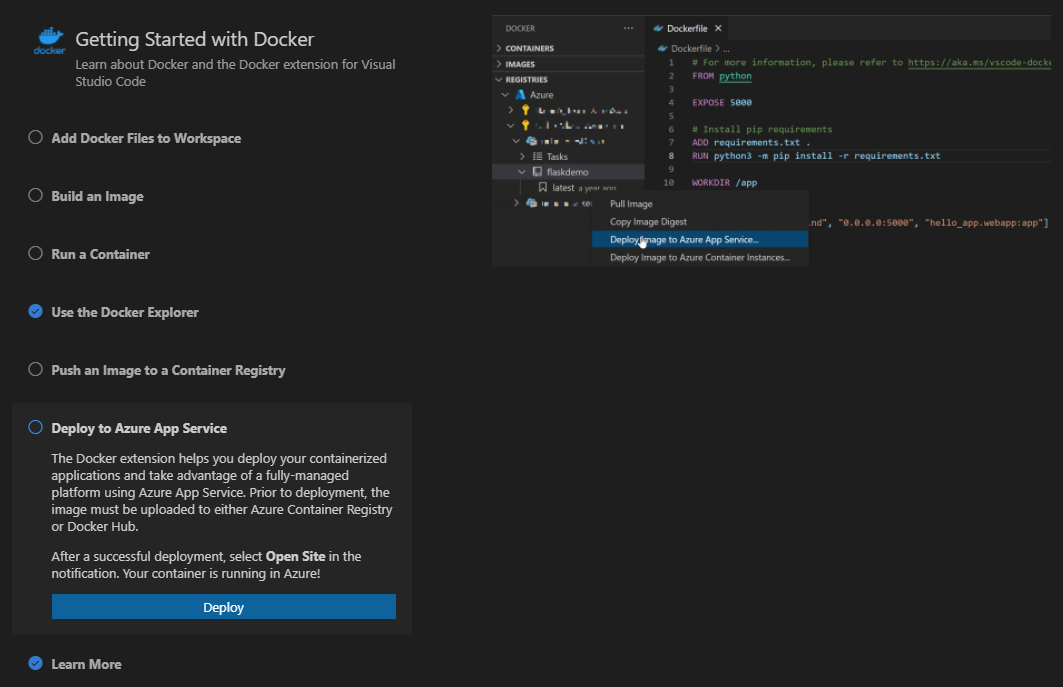1063x687 pixels.
Task: Click the Azure logo in the Registries tree
Action: 521,95
